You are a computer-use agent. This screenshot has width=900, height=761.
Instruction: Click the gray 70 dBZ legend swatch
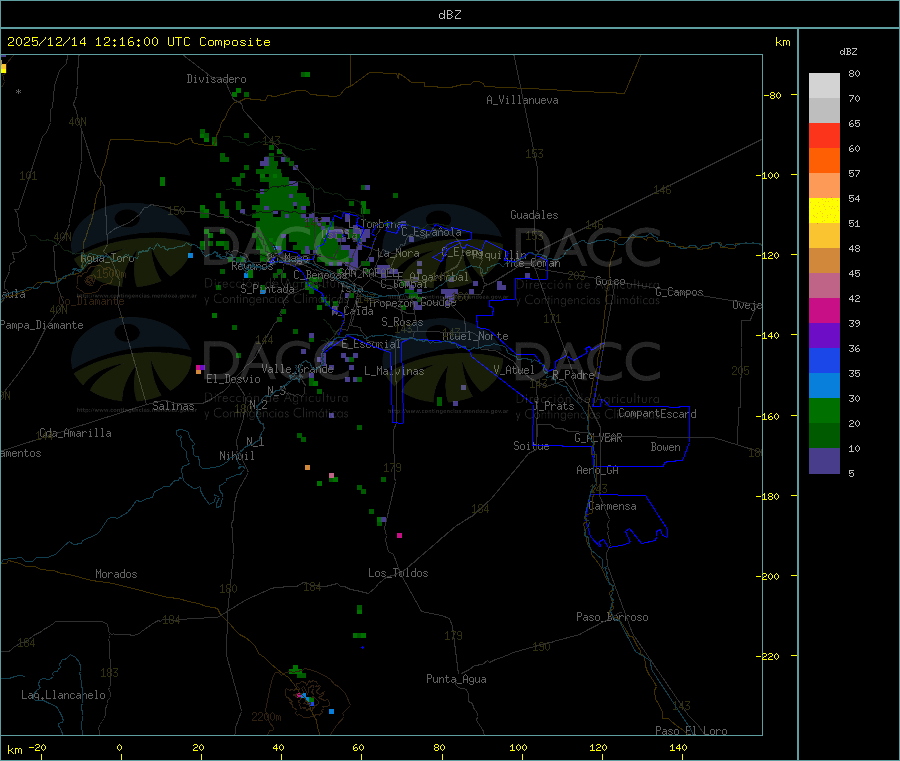[824, 110]
